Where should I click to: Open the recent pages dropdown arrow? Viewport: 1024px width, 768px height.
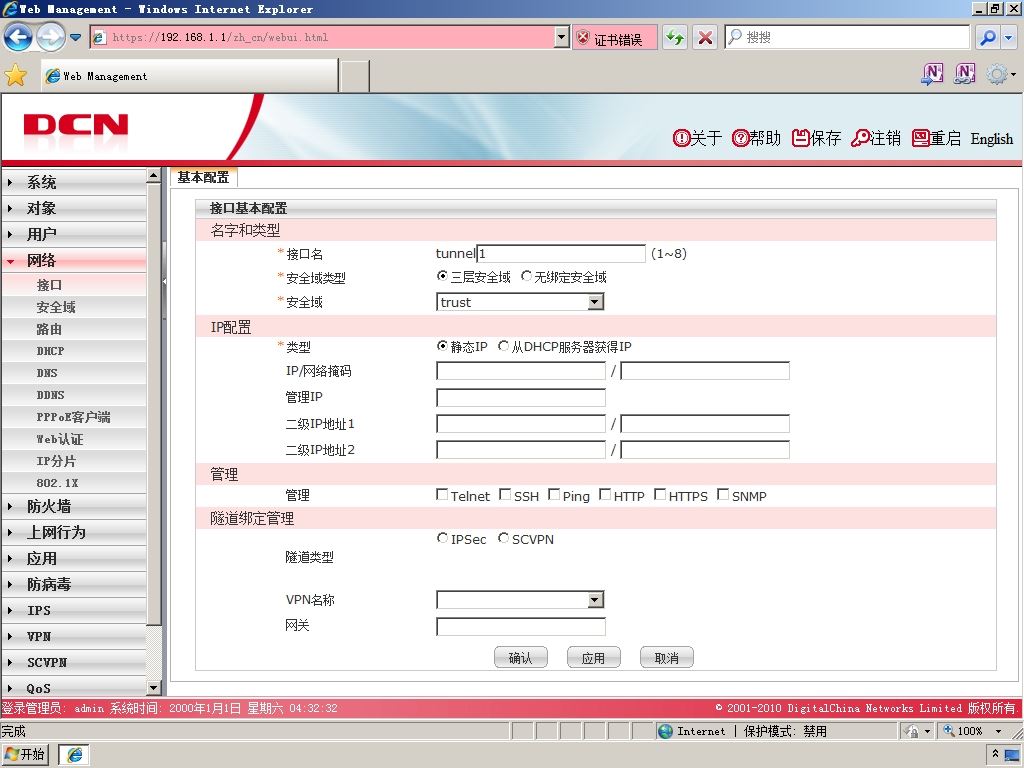coord(76,37)
